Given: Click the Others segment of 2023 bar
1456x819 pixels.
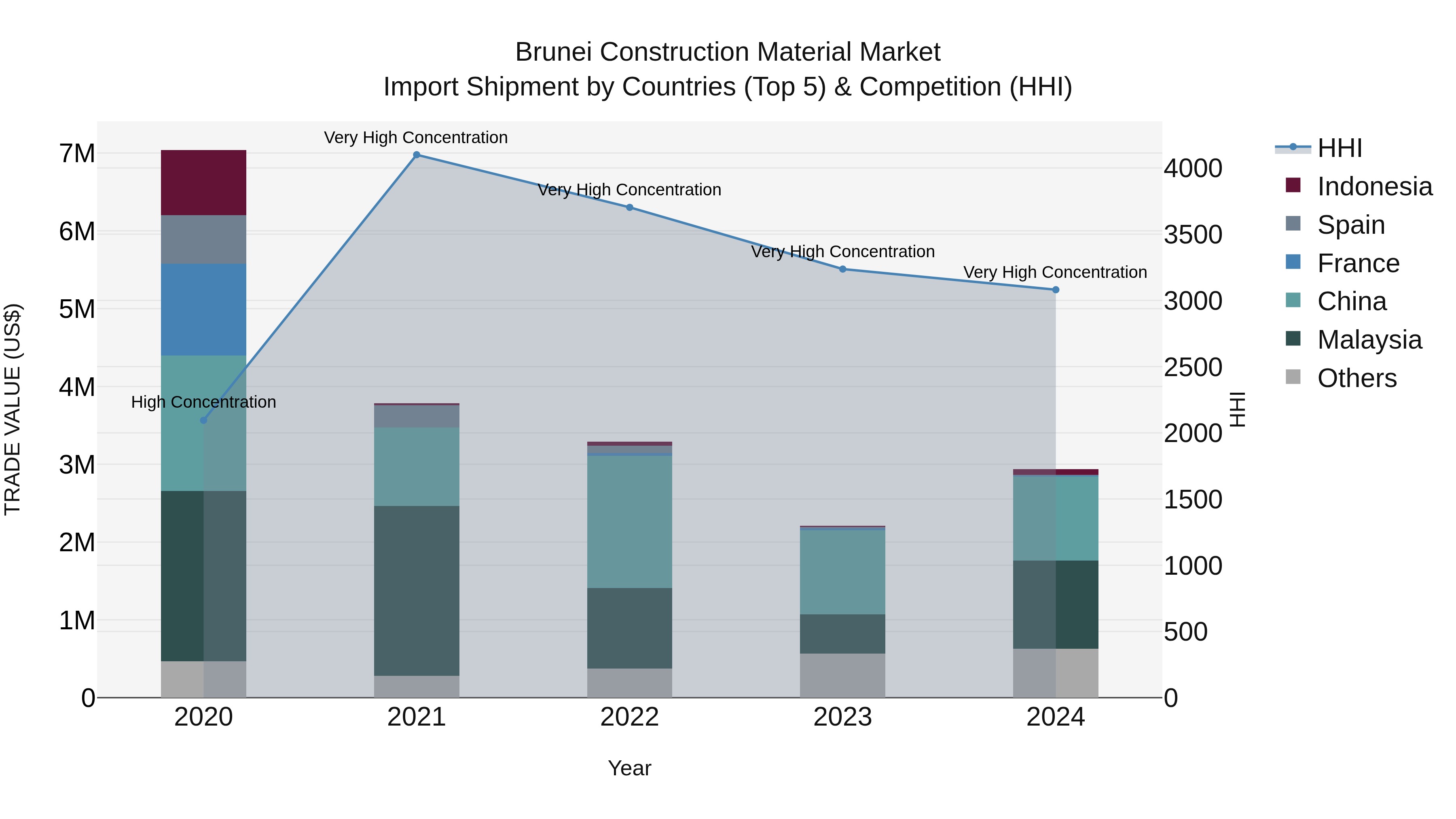Looking at the screenshot, I should tap(843, 675).
